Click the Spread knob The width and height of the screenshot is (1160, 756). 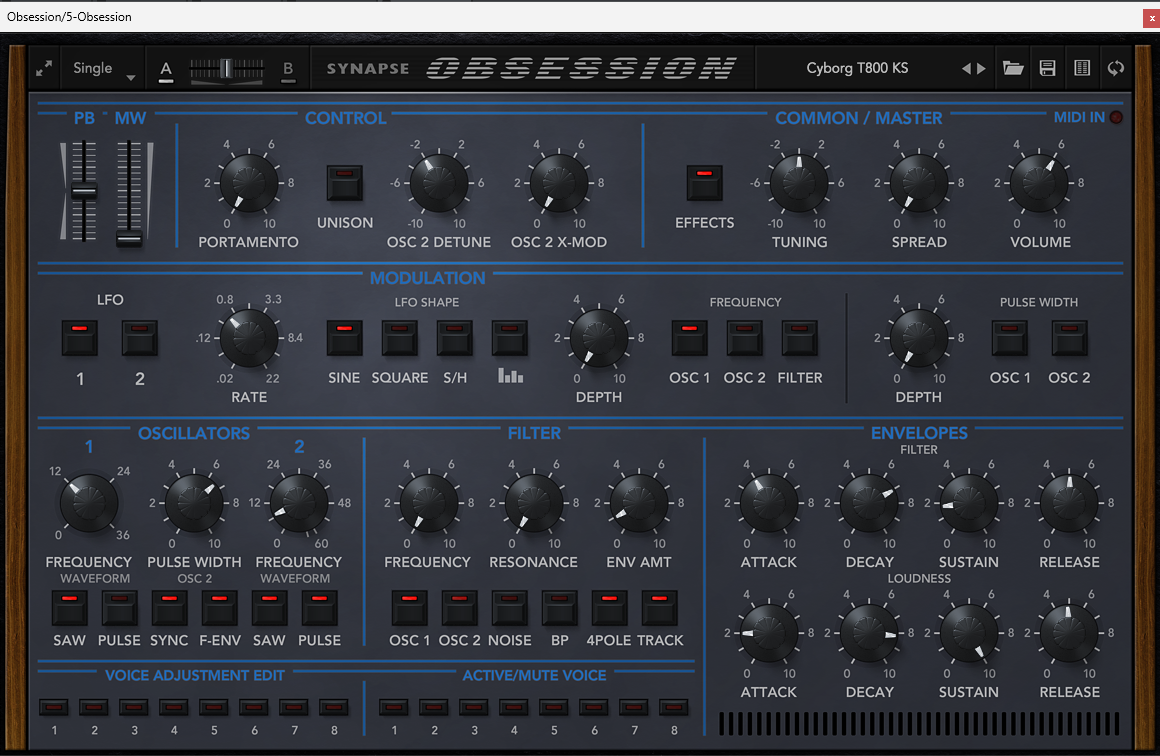tap(919, 183)
